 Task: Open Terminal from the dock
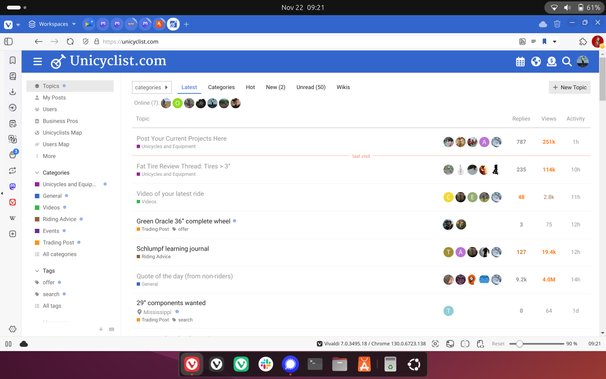click(x=315, y=364)
